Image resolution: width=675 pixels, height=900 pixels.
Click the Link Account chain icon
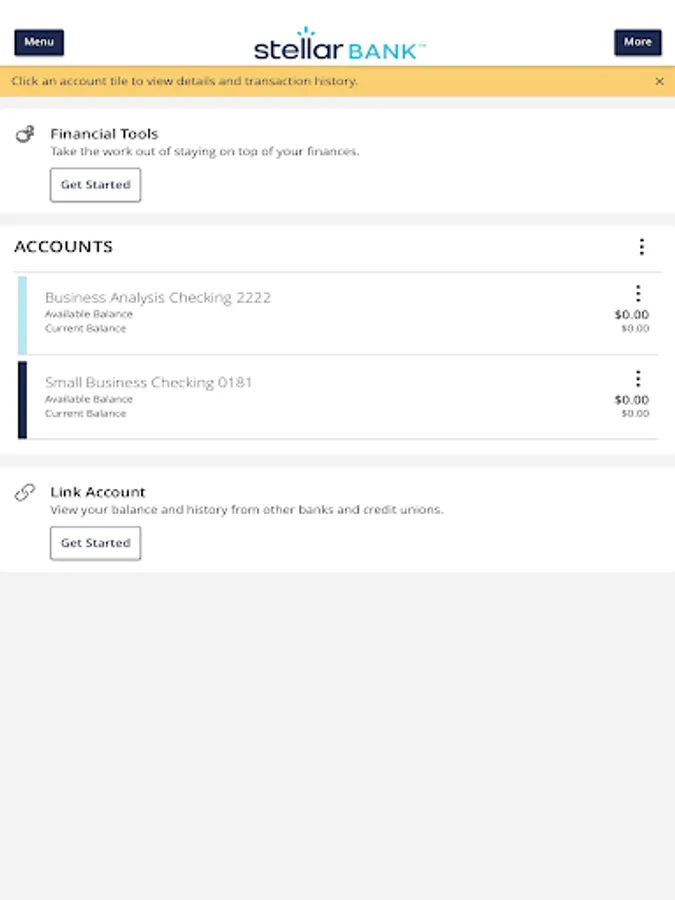point(26,492)
